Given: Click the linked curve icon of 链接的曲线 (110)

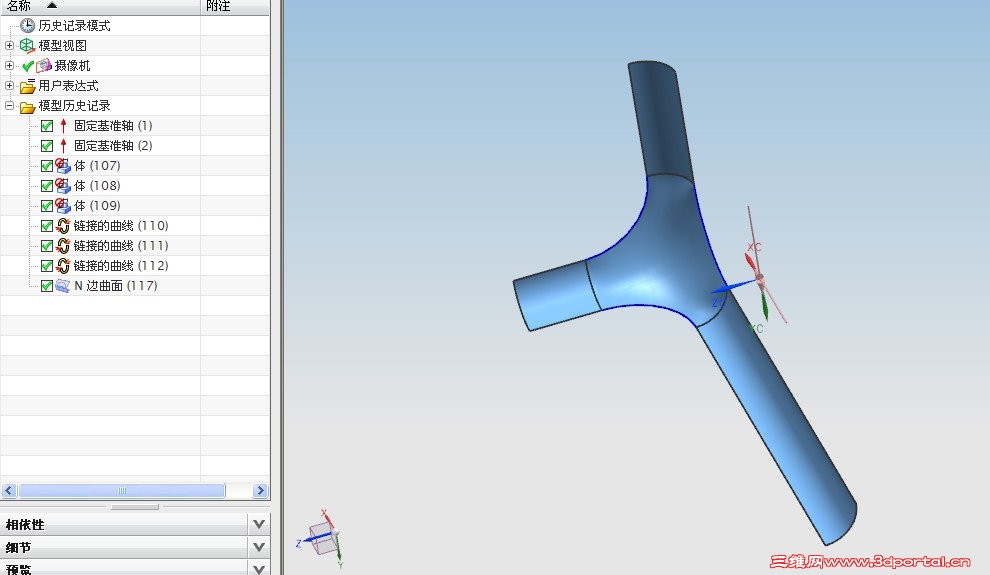Looking at the screenshot, I should 63,226.
